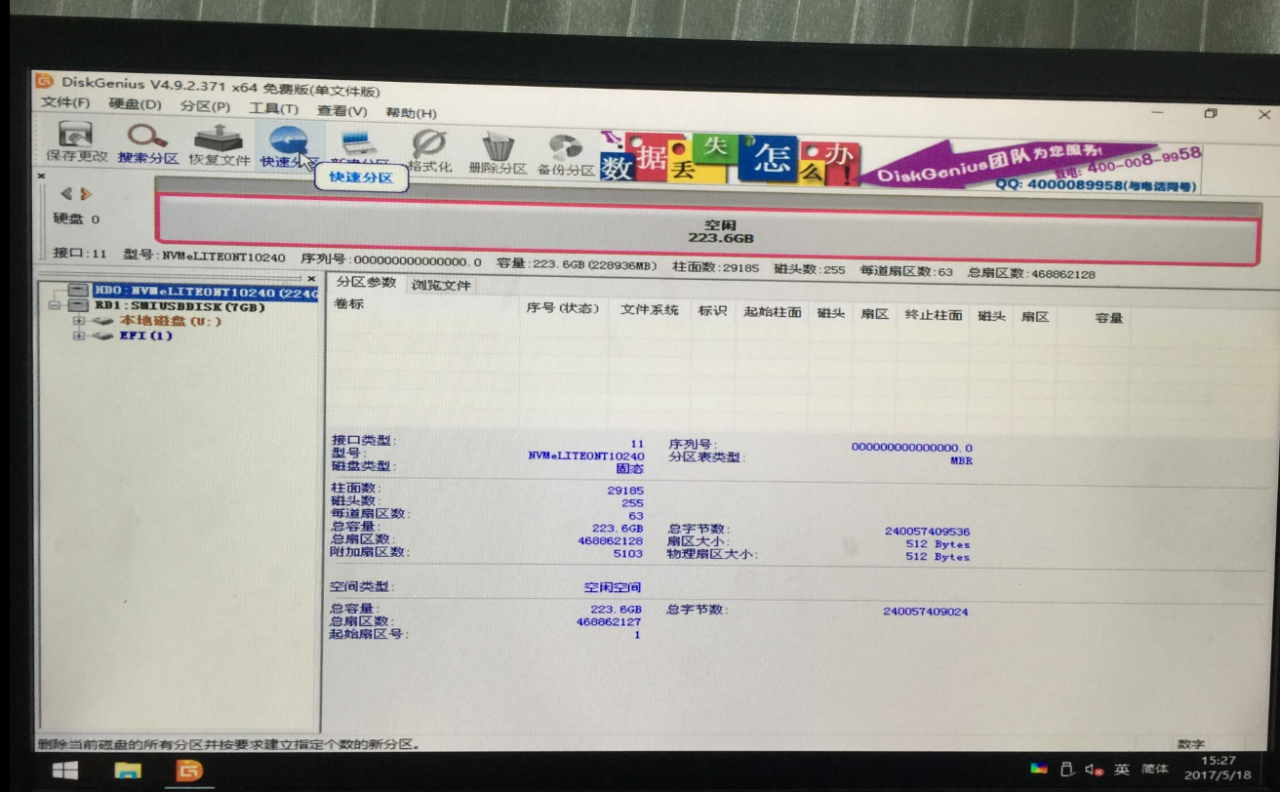This screenshot has height=792, width=1280.
Task: Click the MBR partition table type value
Action: click(962, 461)
